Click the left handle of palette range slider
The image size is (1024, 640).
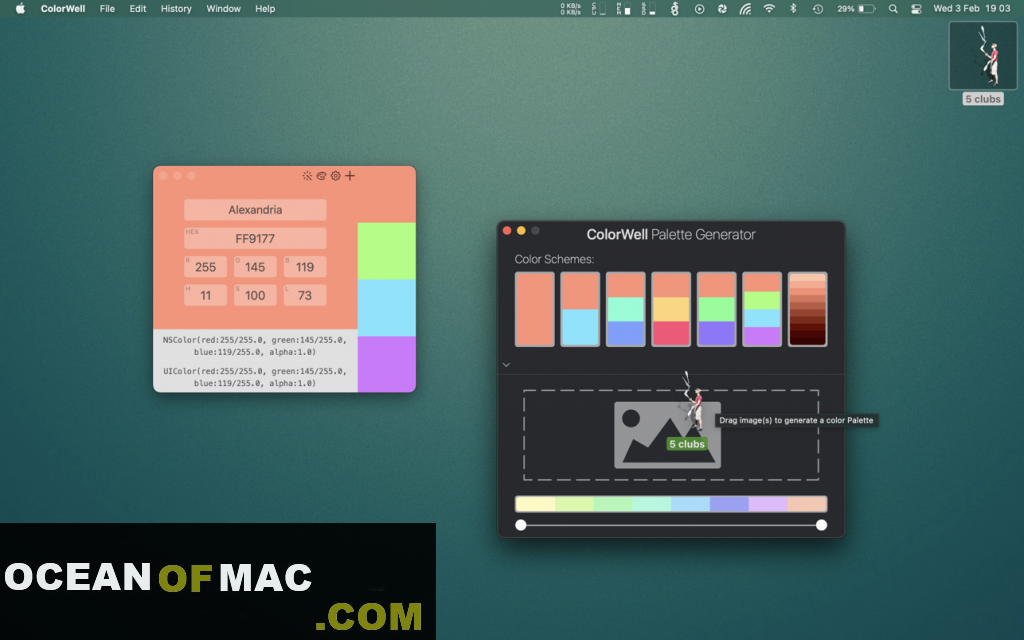pyautogui.click(x=520, y=525)
